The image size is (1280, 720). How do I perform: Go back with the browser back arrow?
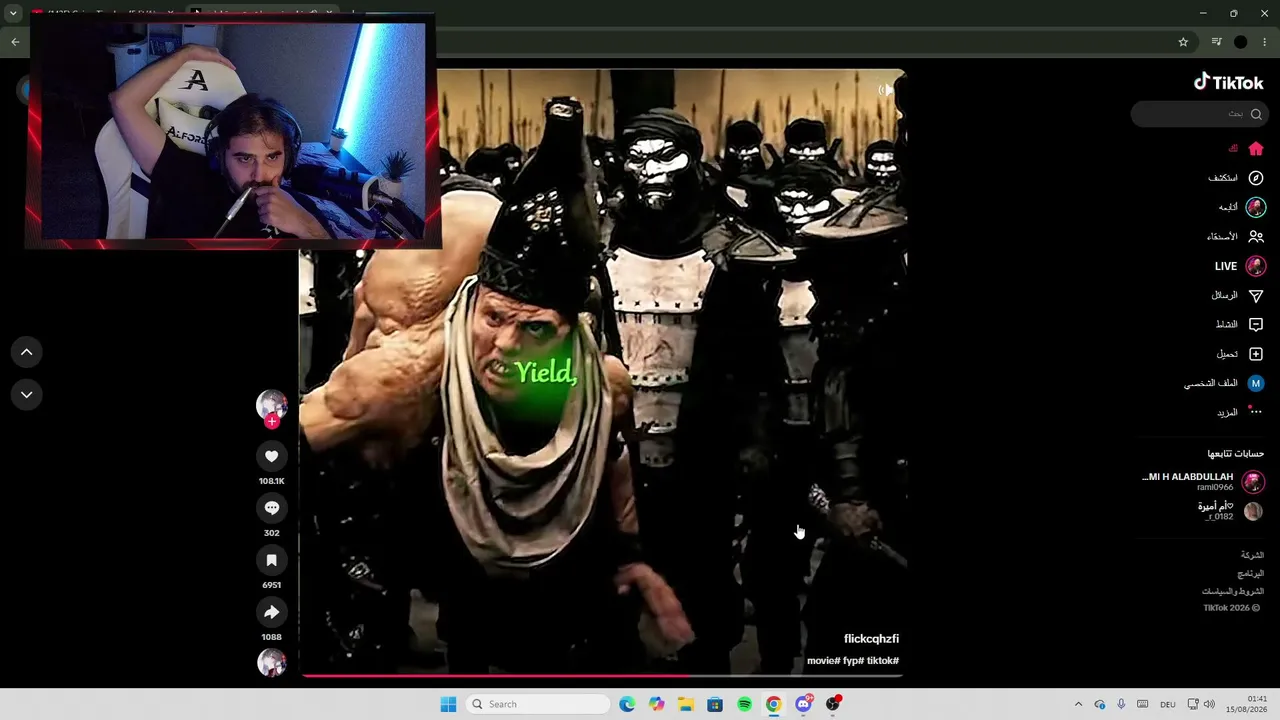[15, 42]
